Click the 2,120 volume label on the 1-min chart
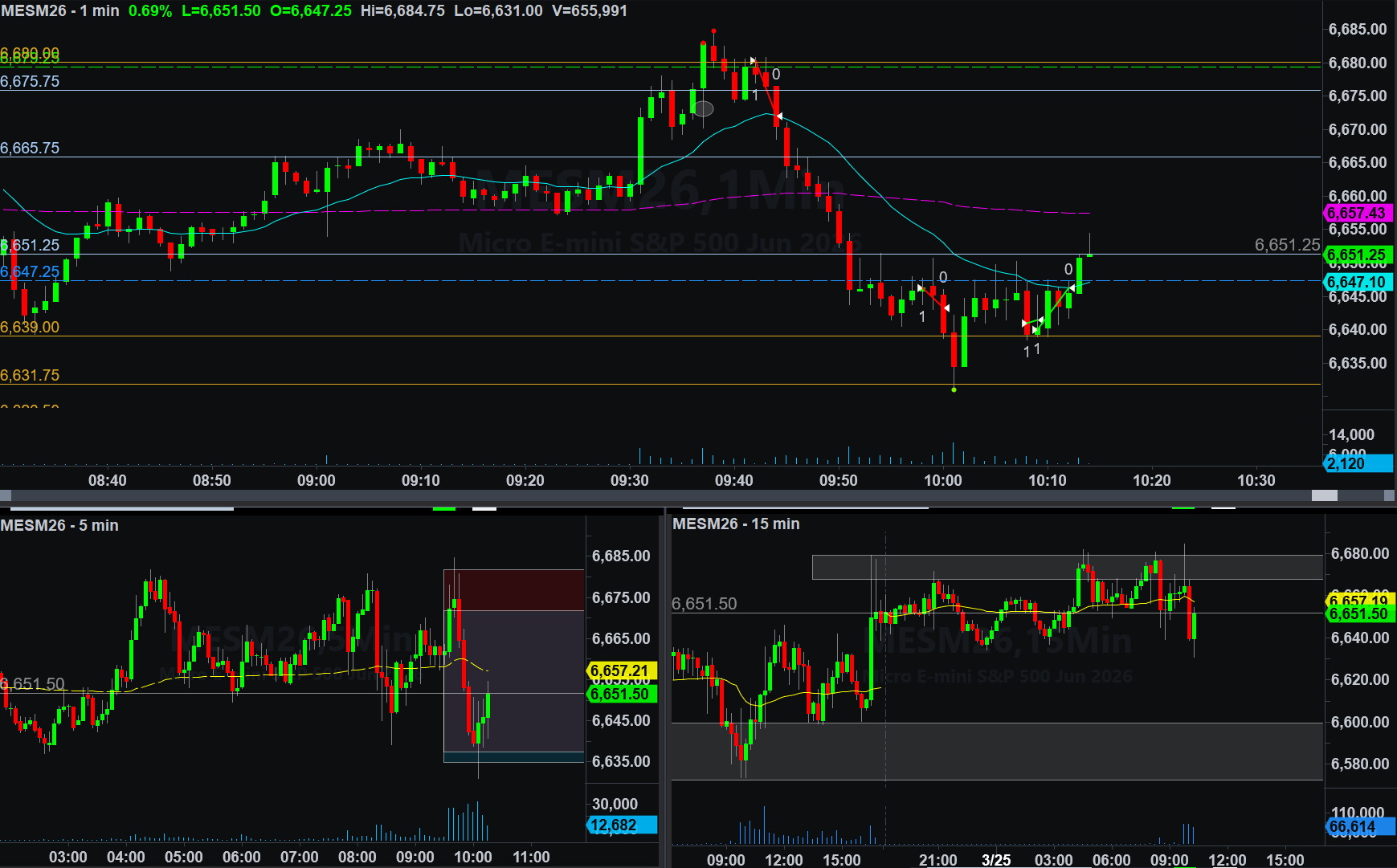This screenshot has height=868, width=1397. coord(1356,463)
